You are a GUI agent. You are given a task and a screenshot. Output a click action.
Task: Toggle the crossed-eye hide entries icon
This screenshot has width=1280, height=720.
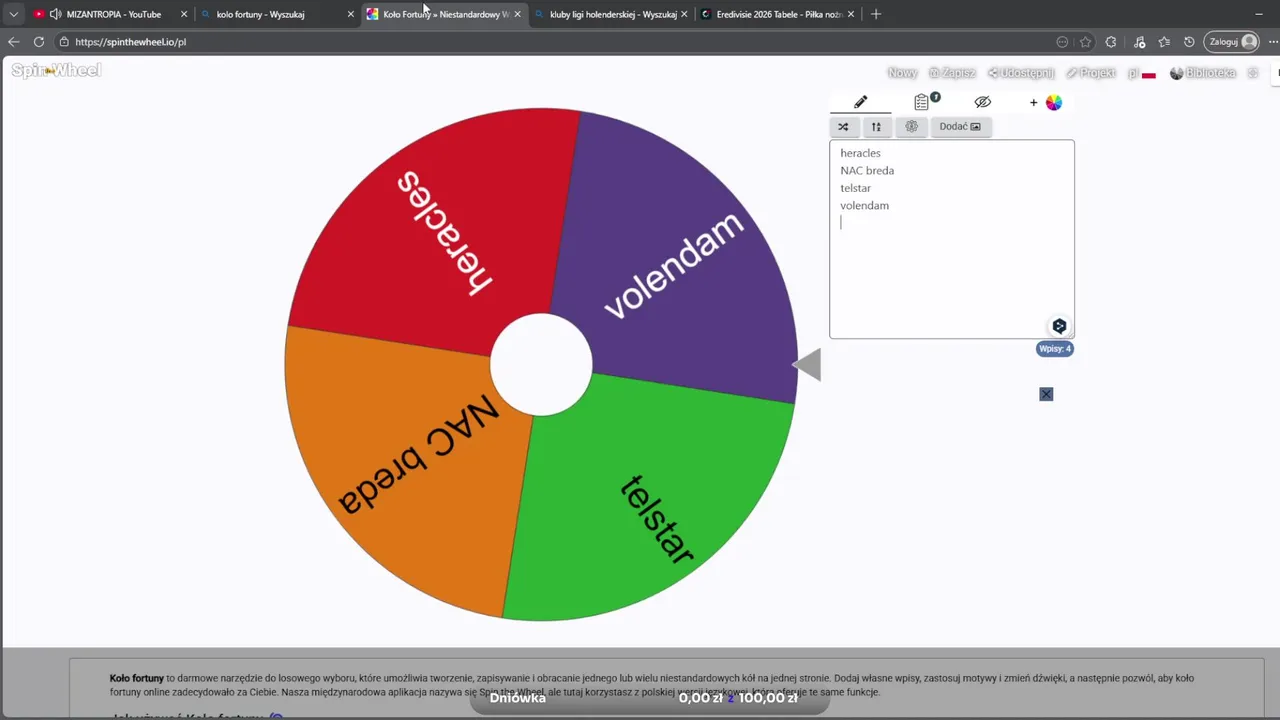tap(983, 102)
